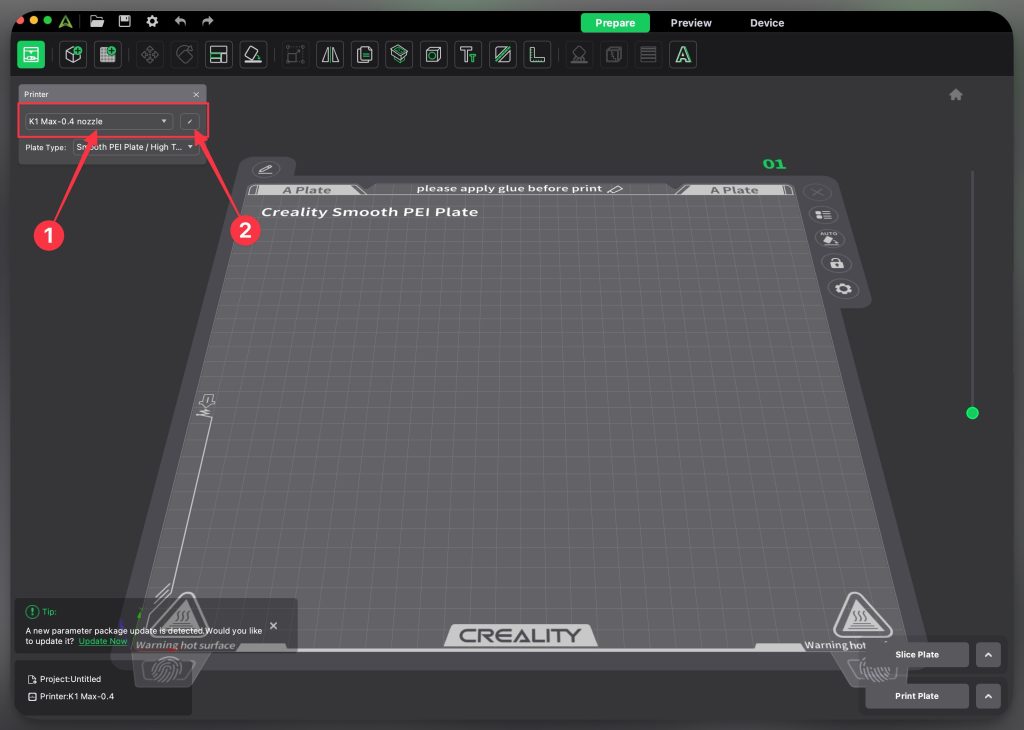Select the Text tool in toolbar
The width and height of the screenshot is (1024, 730).
pos(468,55)
